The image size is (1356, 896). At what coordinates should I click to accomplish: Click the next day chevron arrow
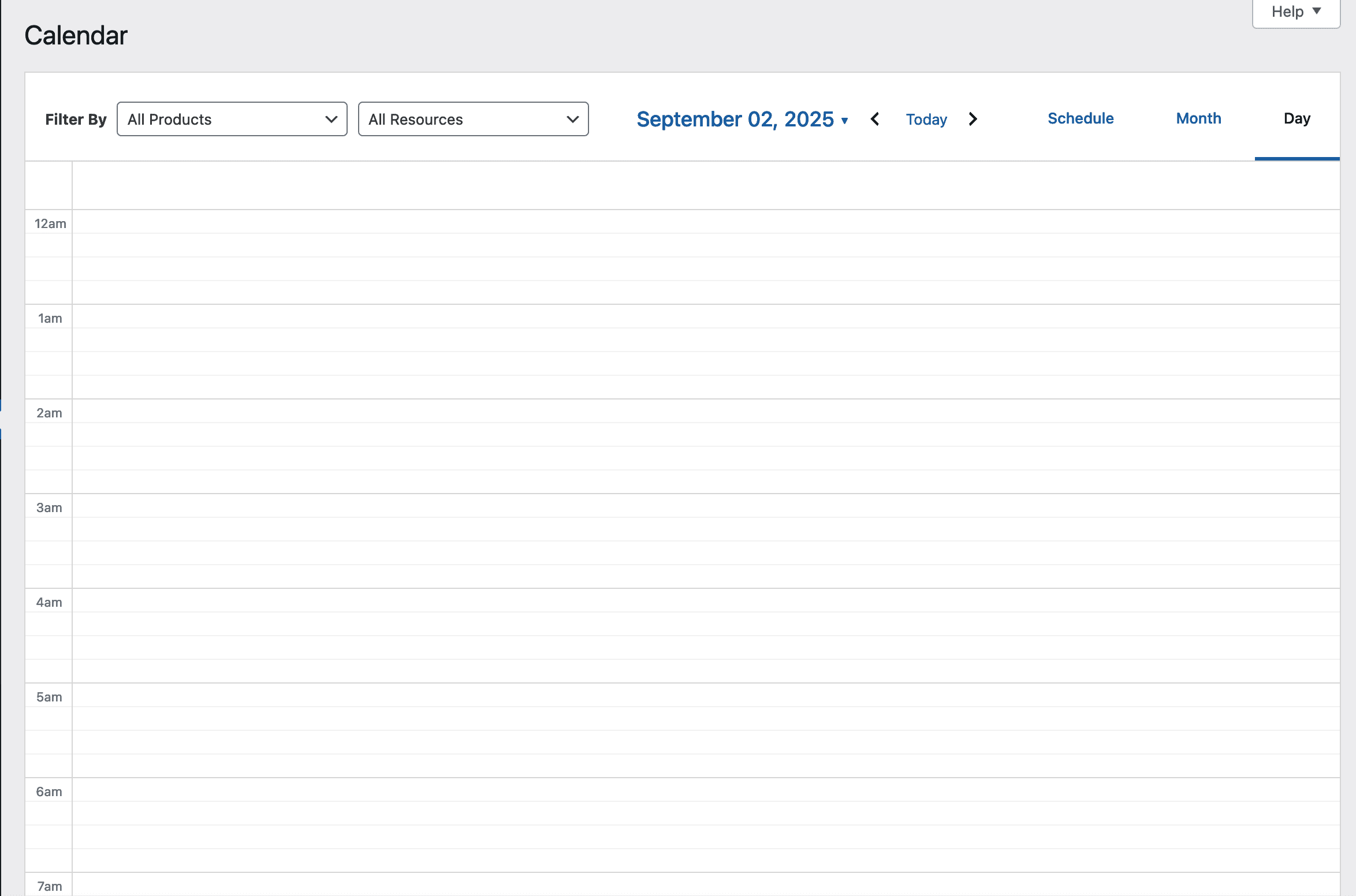point(973,119)
